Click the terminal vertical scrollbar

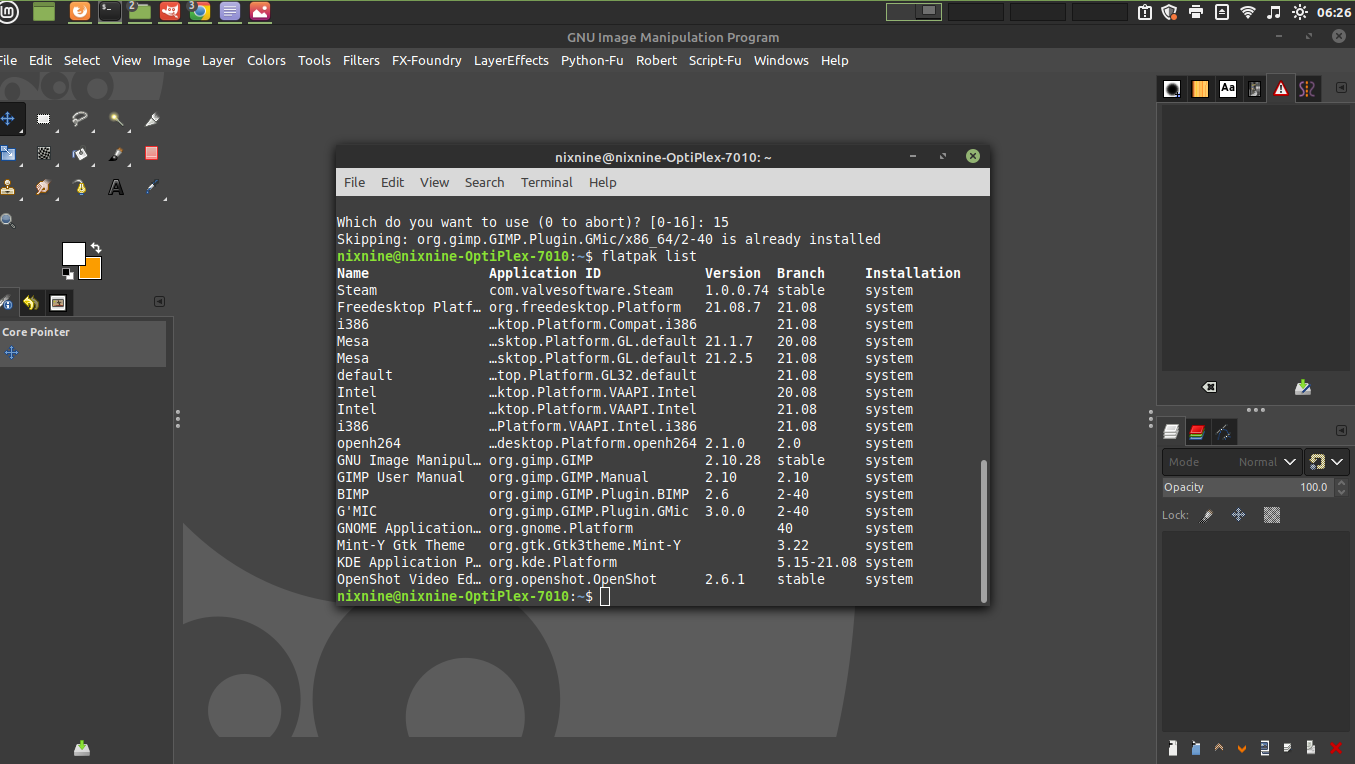[x=984, y=531]
